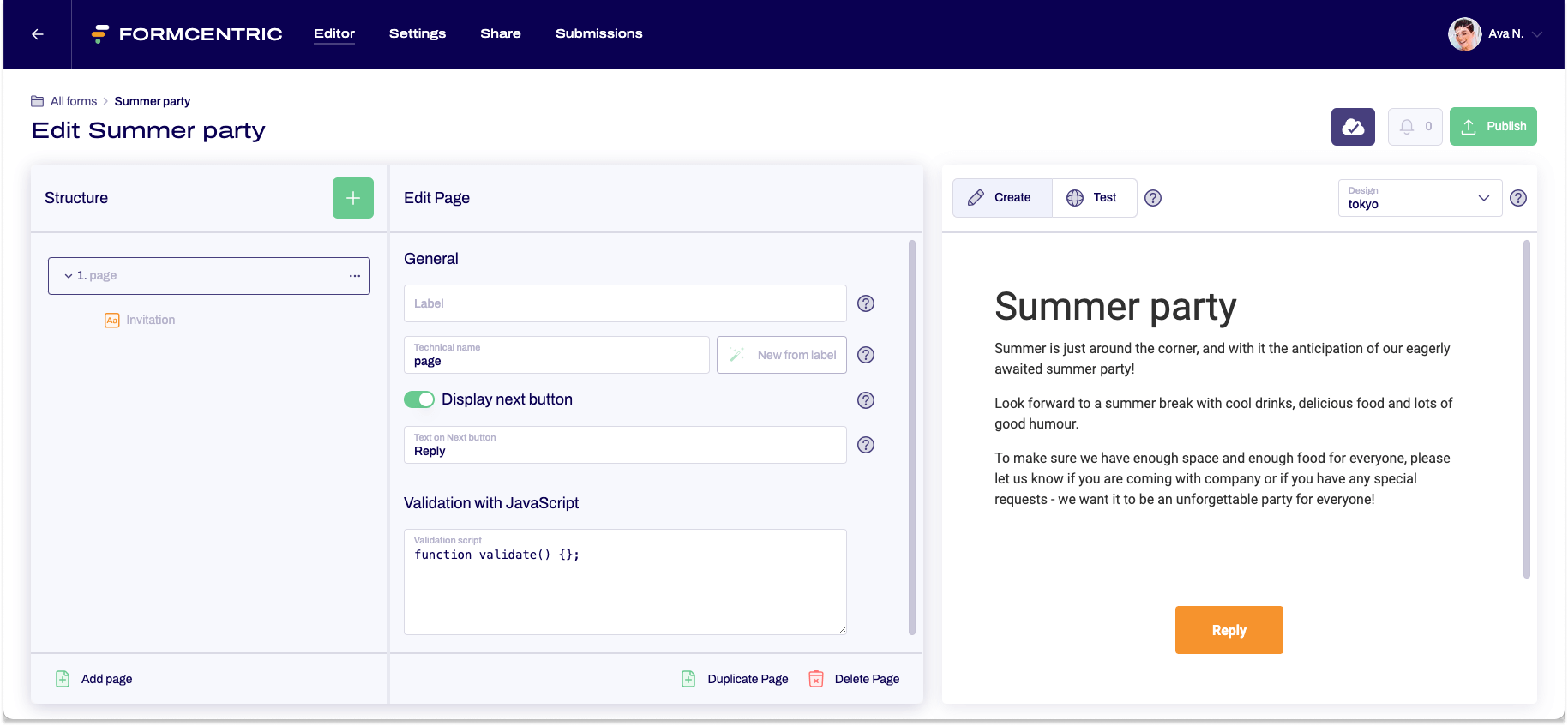This screenshot has height=726, width=1568.
Task: Select the Invitation element in the tree
Action: coord(151,320)
